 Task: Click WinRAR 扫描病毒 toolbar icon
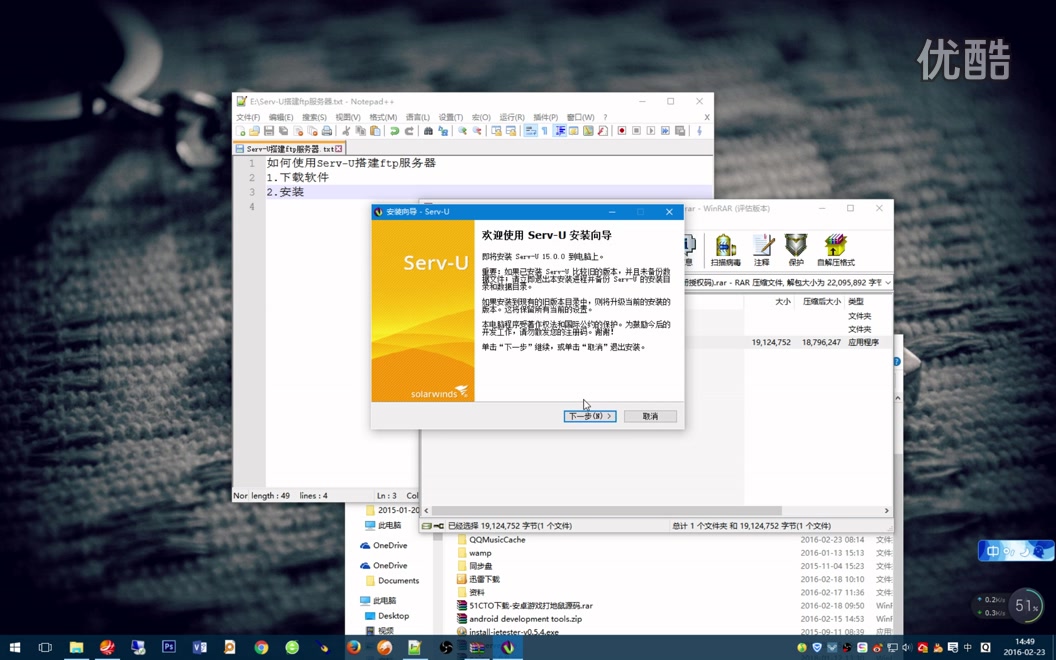coord(725,250)
